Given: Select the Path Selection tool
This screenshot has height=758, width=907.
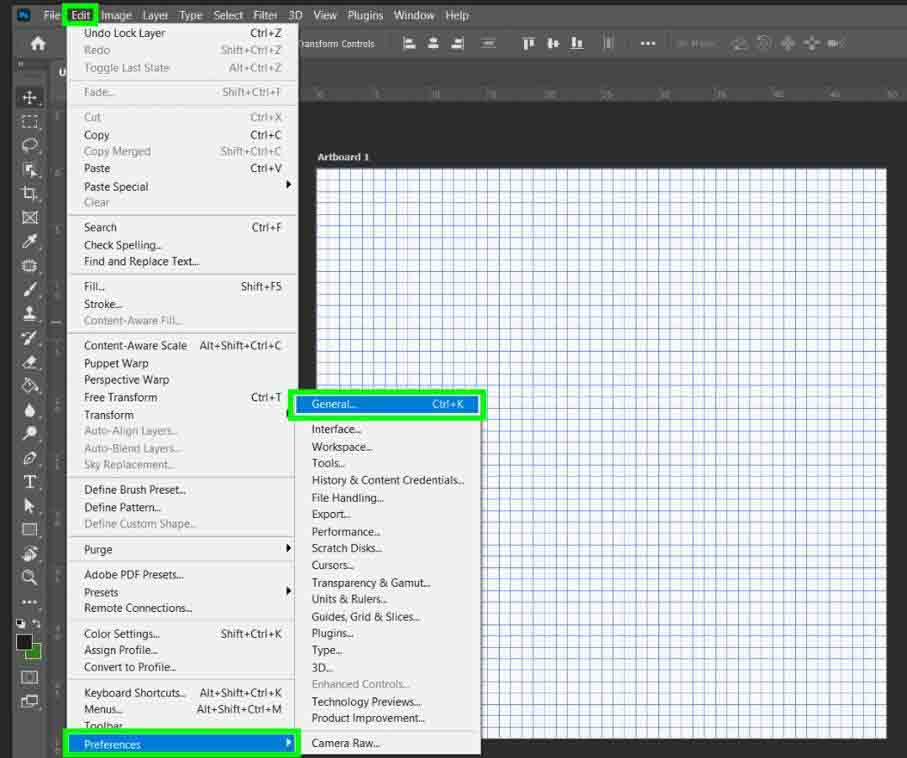Looking at the screenshot, I should pyautogui.click(x=30, y=506).
